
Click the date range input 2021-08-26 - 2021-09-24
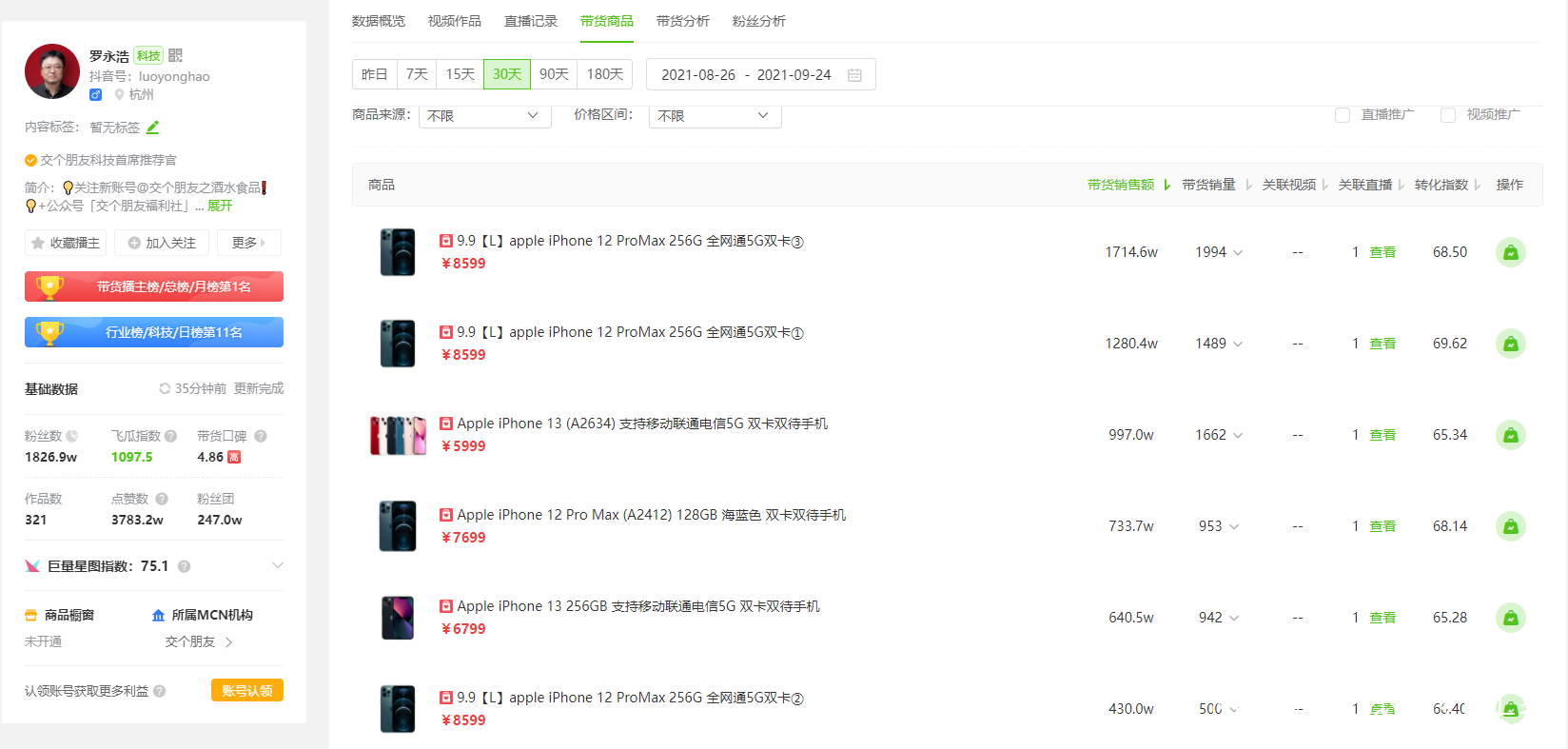761,74
